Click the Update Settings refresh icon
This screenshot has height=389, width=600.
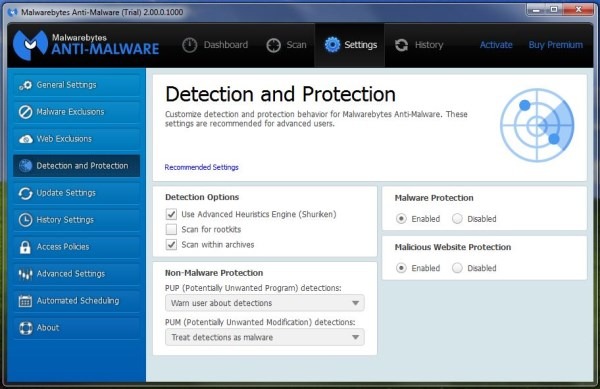pyautogui.click(x=25, y=193)
